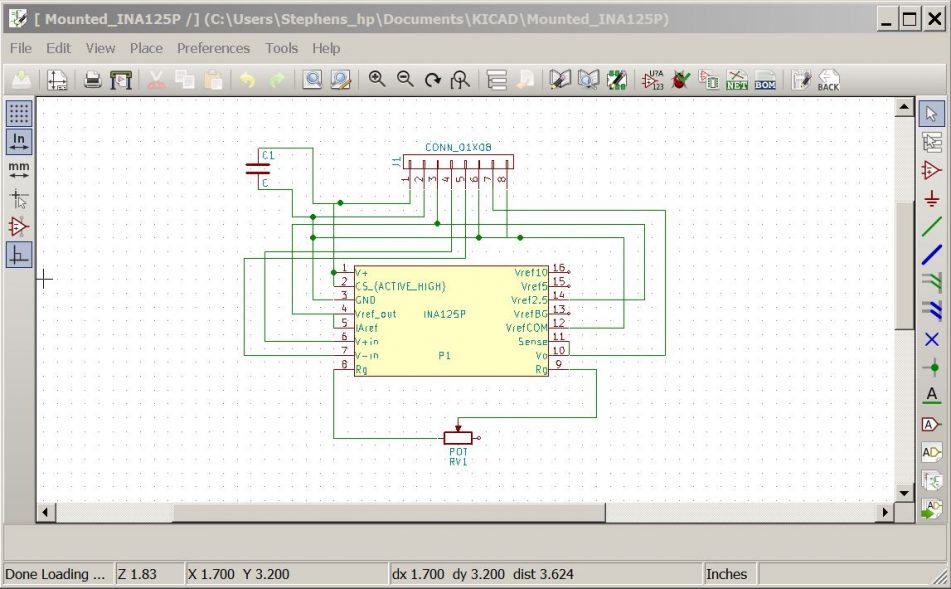Switch units to inches
Viewport: 951px width, 589px height.
pyautogui.click(x=19, y=141)
